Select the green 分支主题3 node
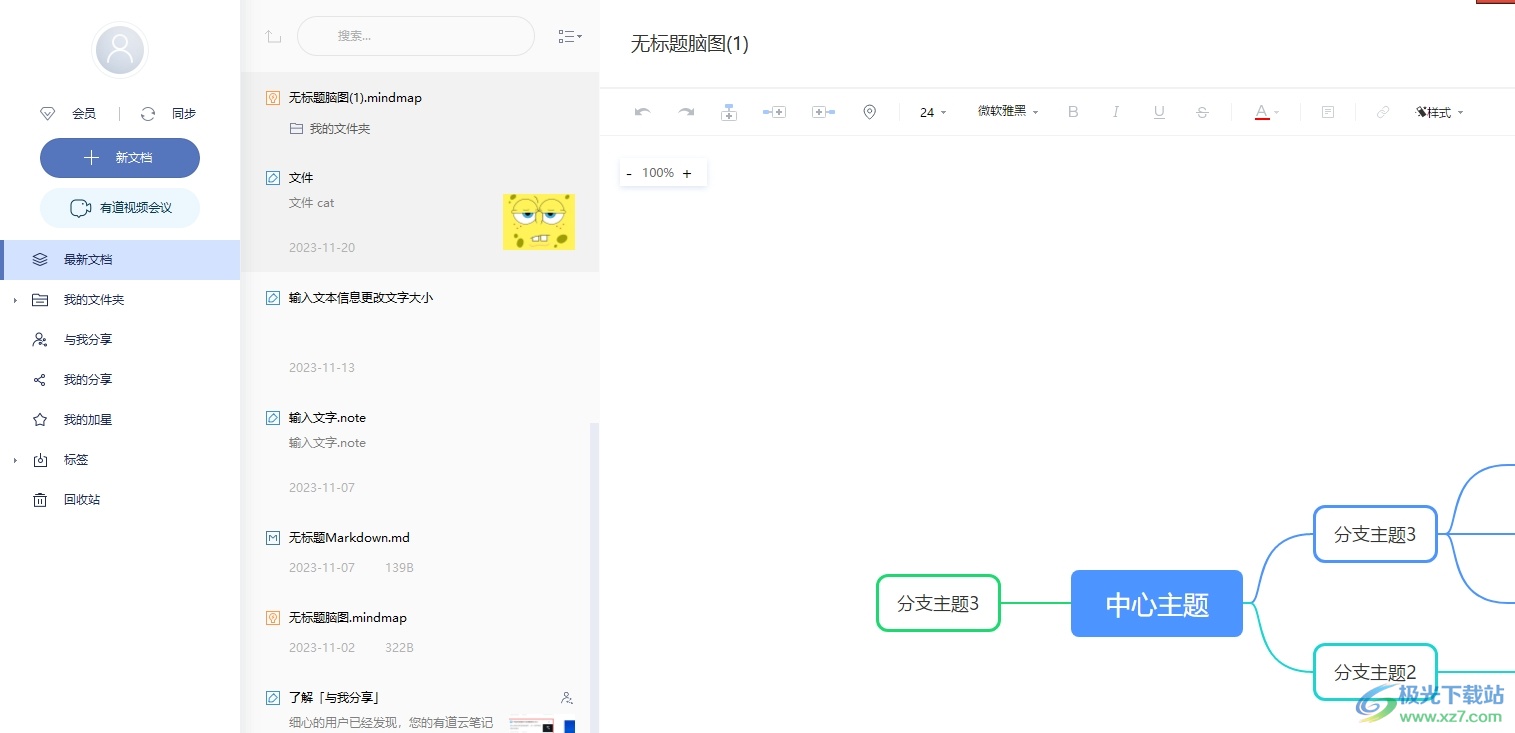This screenshot has width=1515, height=733. [938, 603]
